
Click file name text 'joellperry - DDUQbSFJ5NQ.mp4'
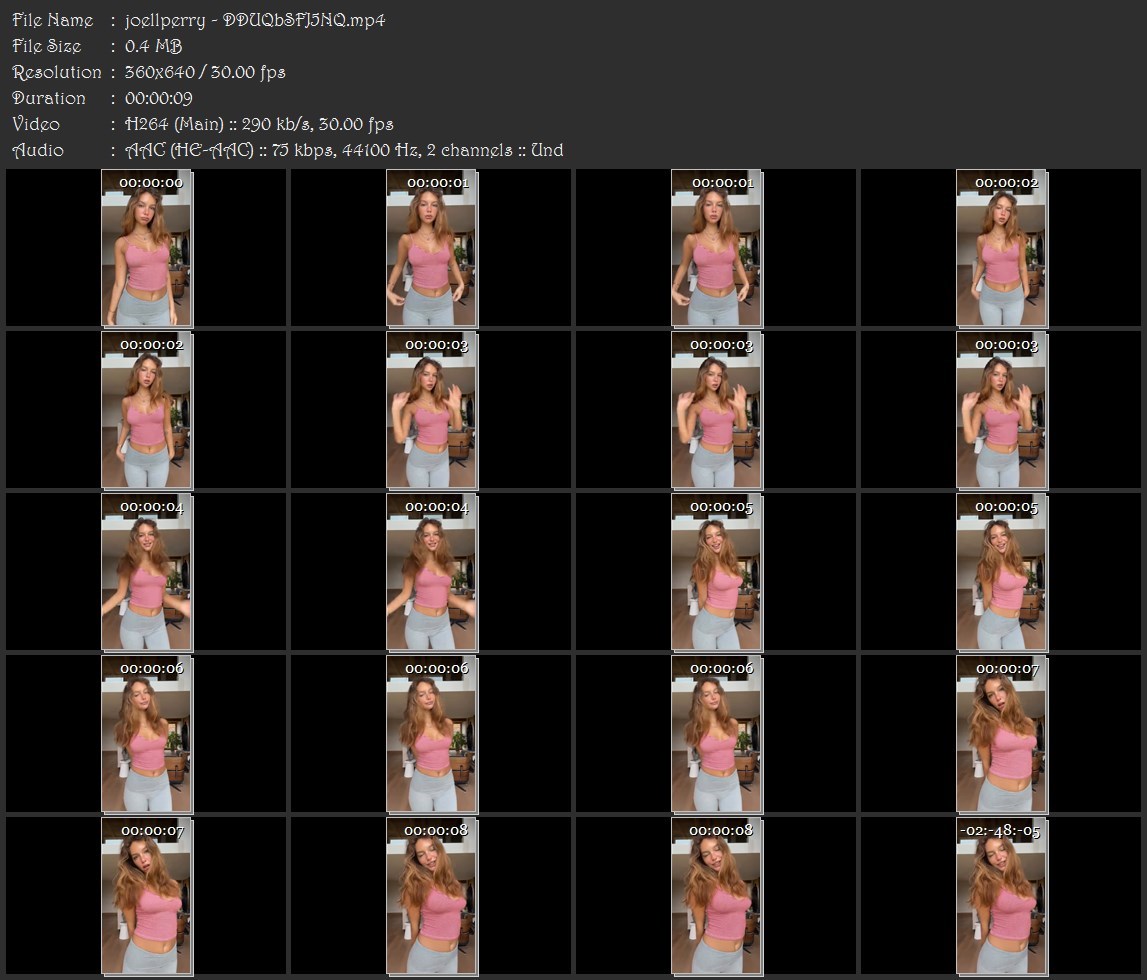255,20
